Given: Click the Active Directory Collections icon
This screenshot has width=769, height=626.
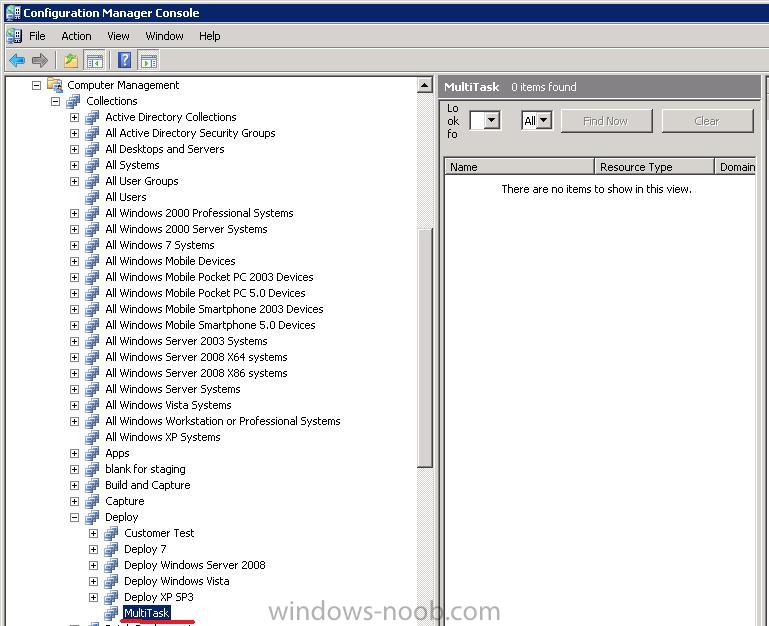Looking at the screenshot, I should pos(92,117).
